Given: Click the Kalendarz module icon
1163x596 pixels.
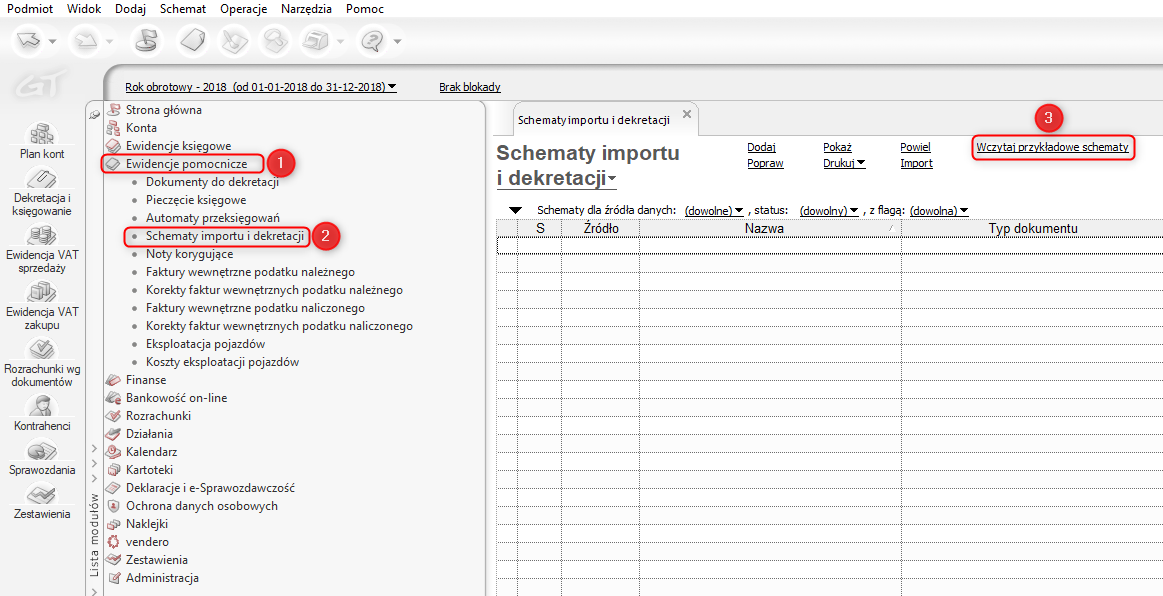Looking at the screenshot, I should [x=113, y=451].
